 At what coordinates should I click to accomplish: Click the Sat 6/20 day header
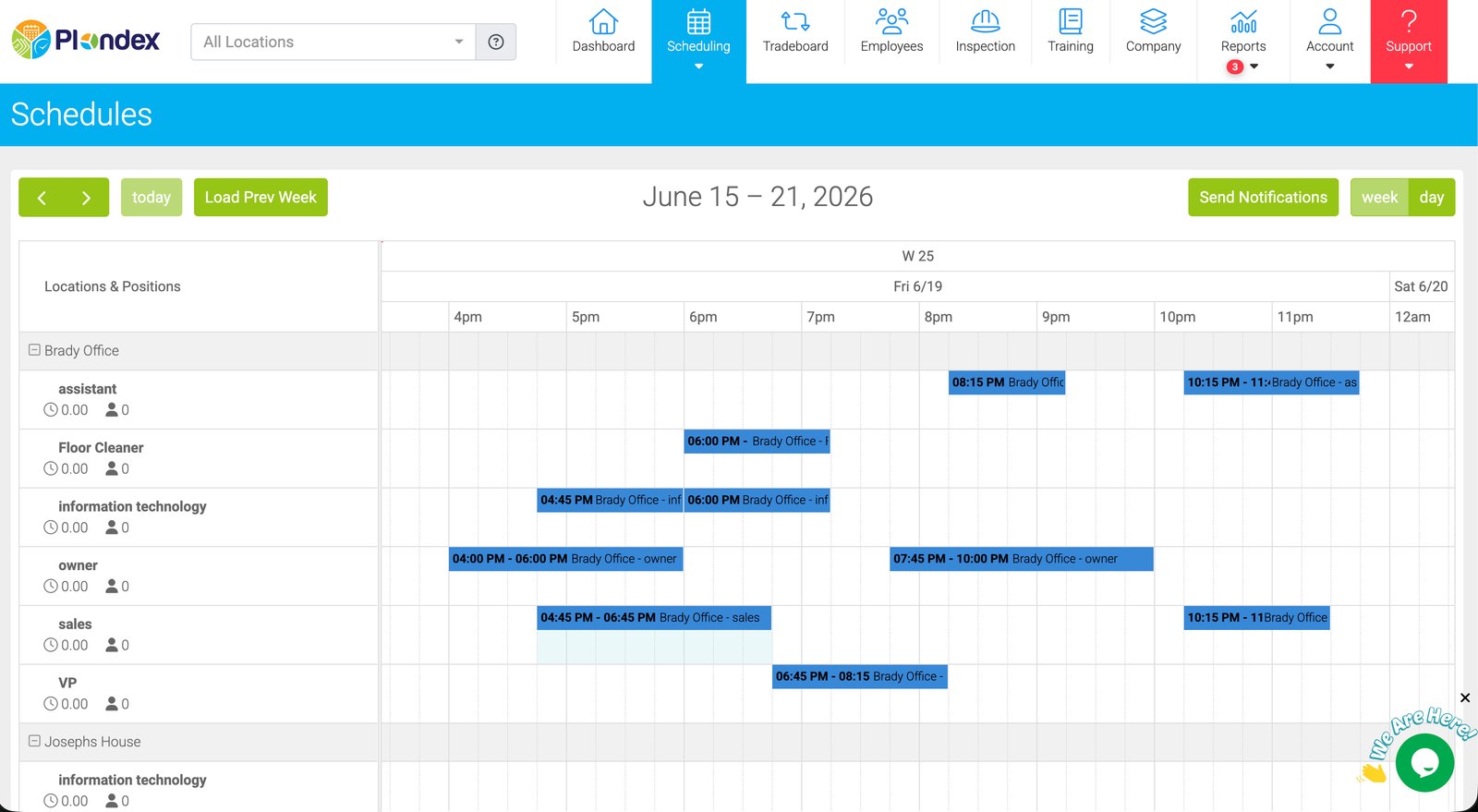[x=1421, y=286]
